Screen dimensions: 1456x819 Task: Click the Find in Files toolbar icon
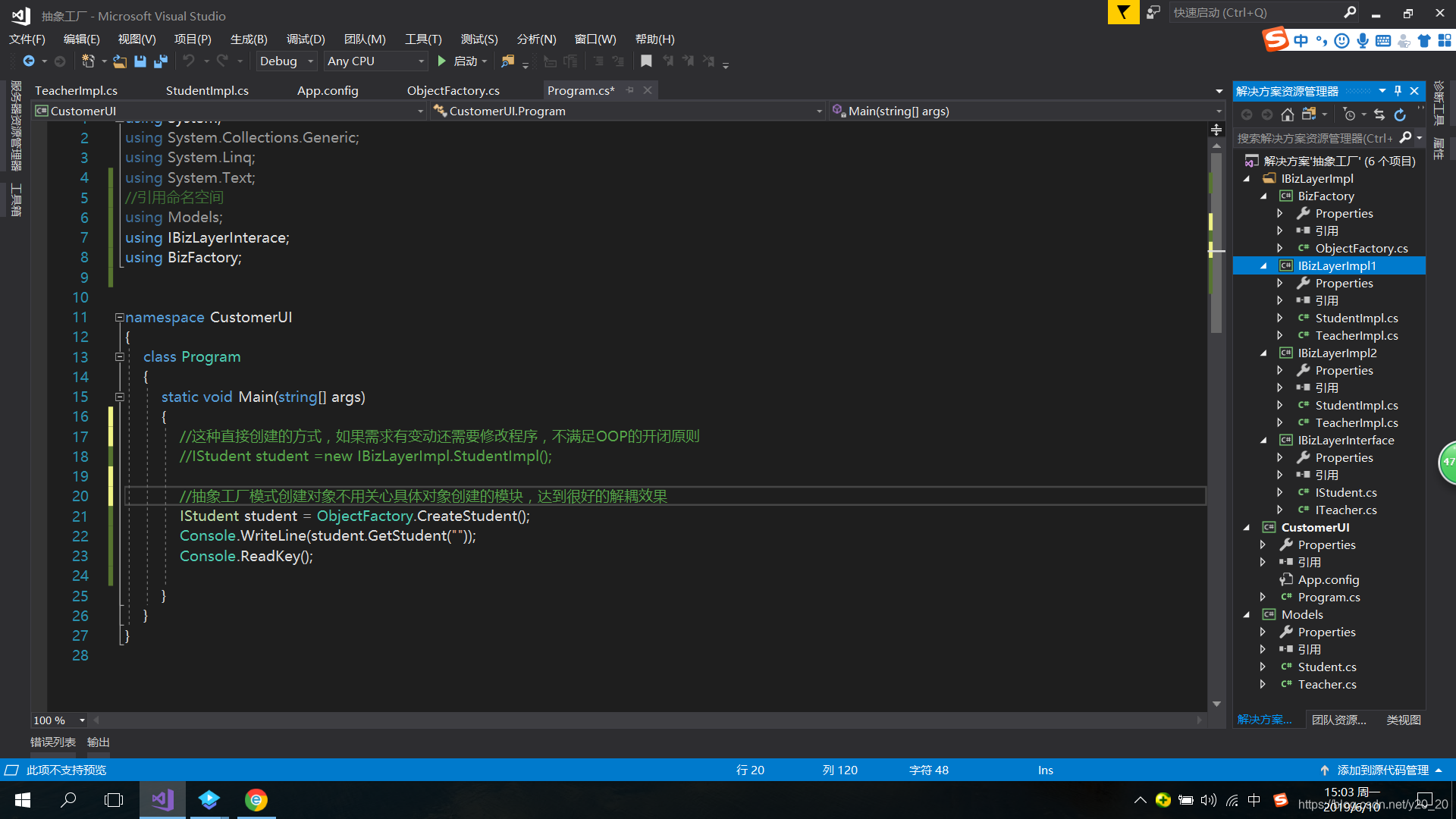(508, 61)
